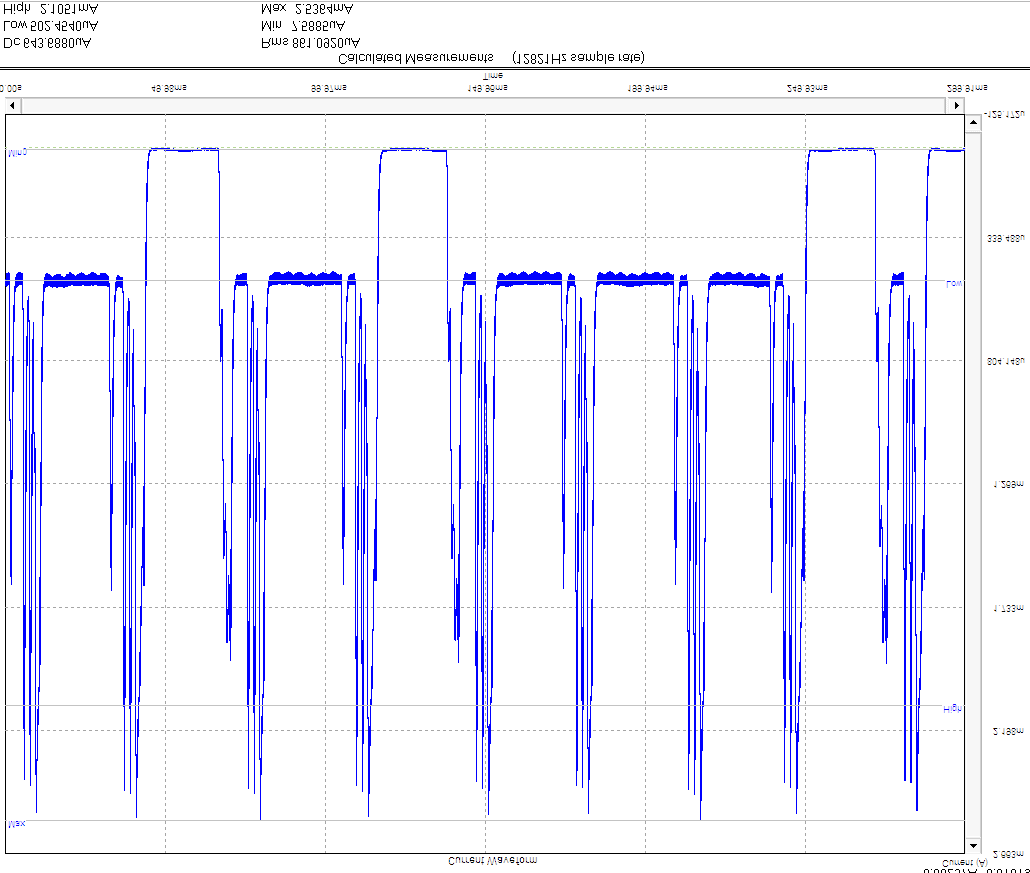This screenshot has width=1030, height=873.
Task: Click the High 2.1051mA measurement
Action: (x=51, y=9)
